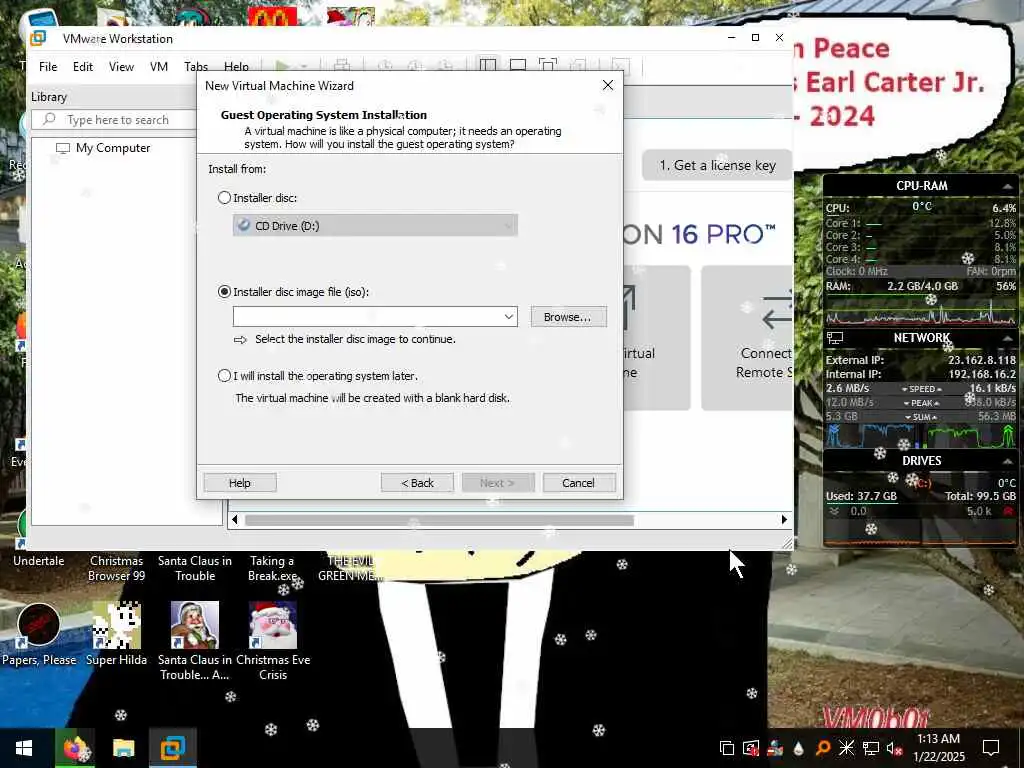The height and width of the screenshot is (768, 1024).
Task: Open the Windows Start menu
Action: tap(24, 748)
